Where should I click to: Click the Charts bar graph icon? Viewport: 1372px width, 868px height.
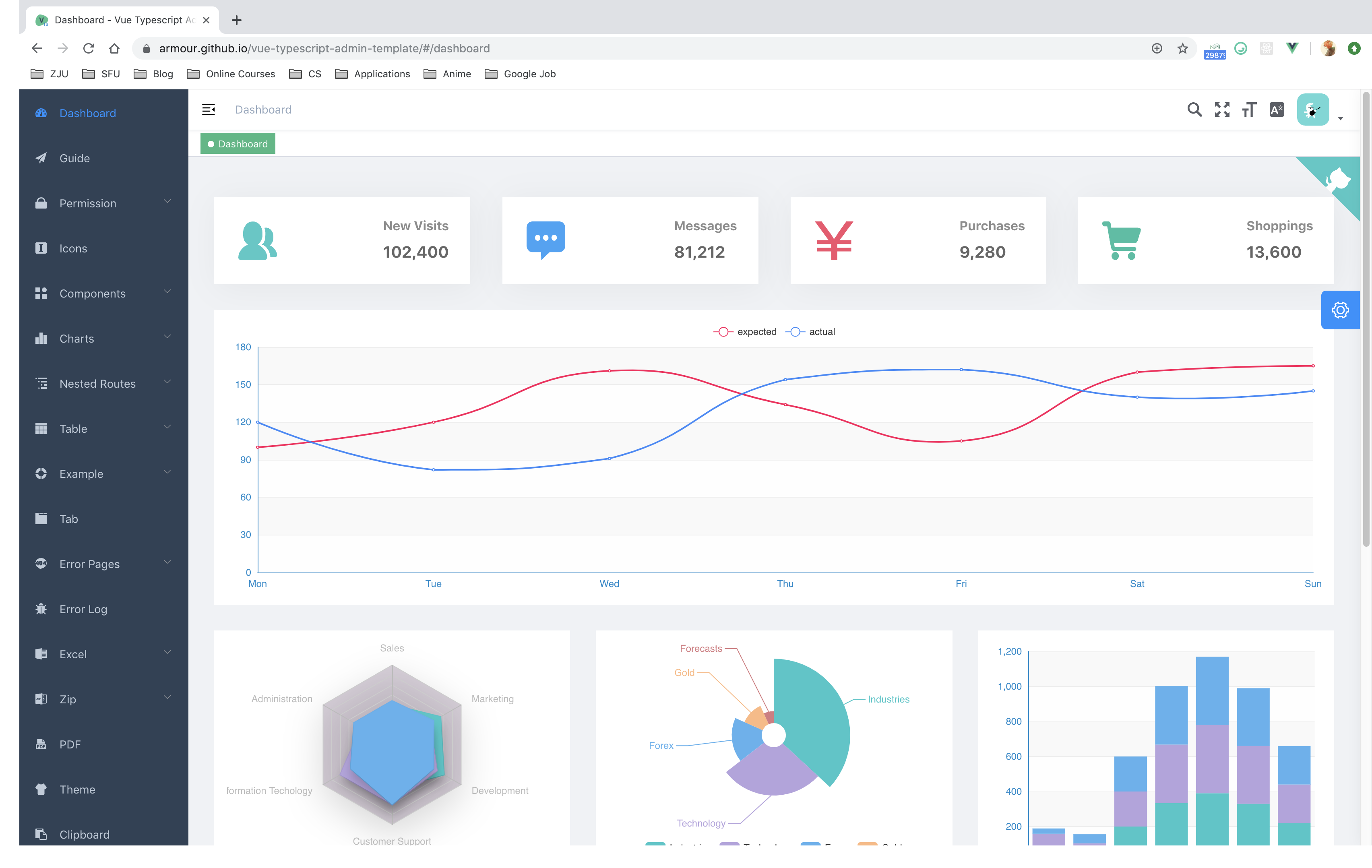point(40,338)
